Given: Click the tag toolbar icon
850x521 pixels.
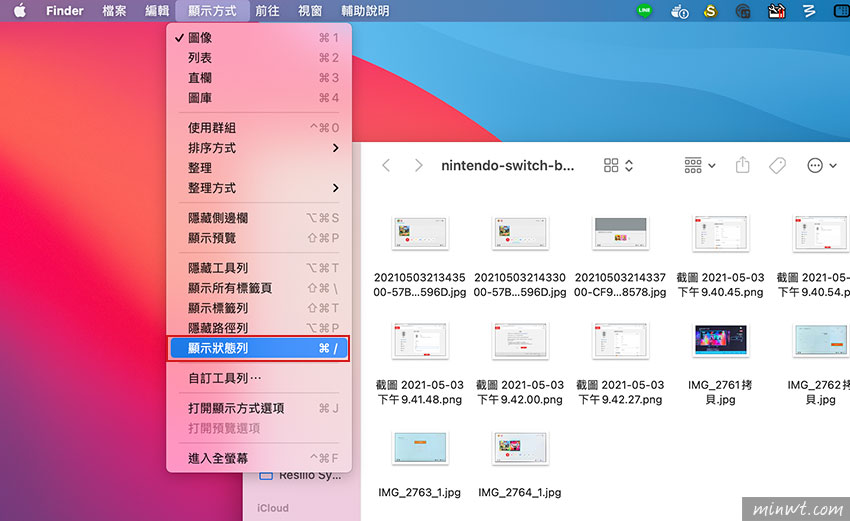Looking at the screenshot, I should [x=777, y=165].
